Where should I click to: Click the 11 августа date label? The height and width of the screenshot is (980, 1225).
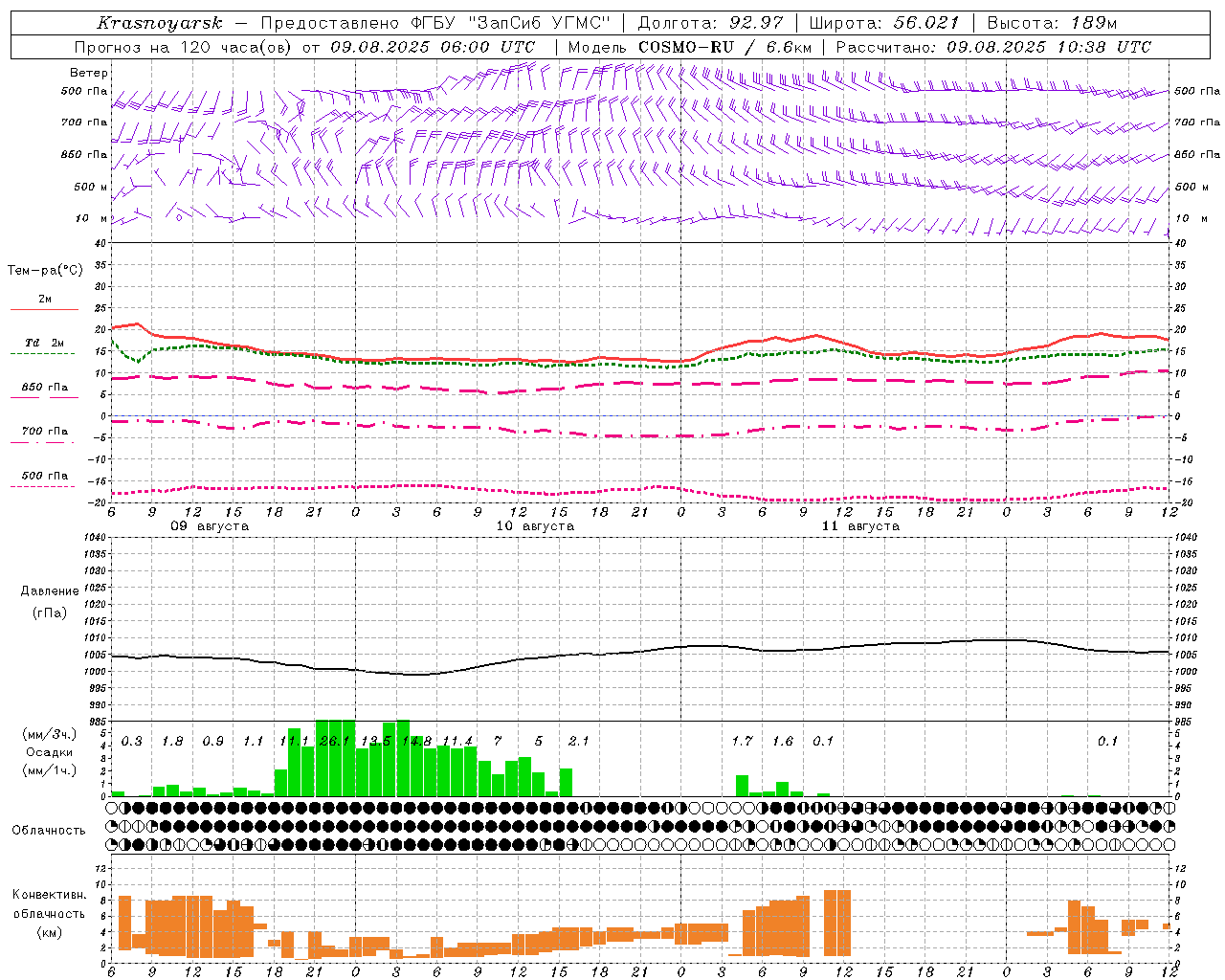click(860, 526)
